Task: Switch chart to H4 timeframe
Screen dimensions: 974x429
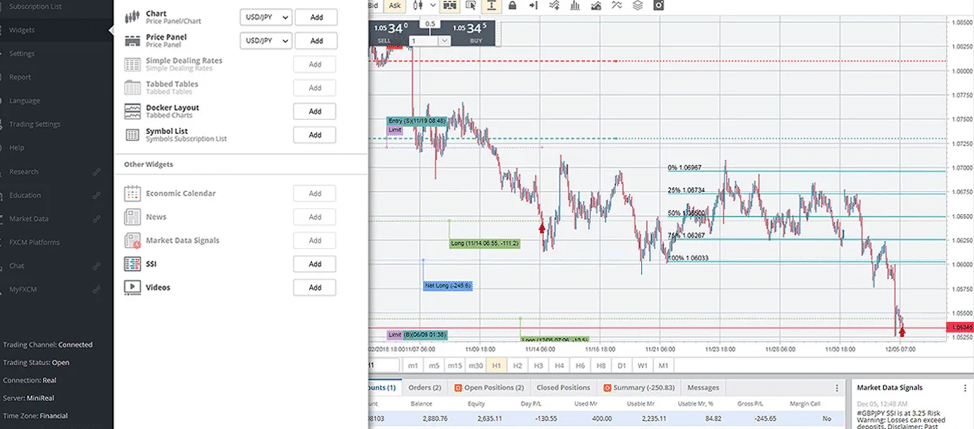Action: [559, 366]
